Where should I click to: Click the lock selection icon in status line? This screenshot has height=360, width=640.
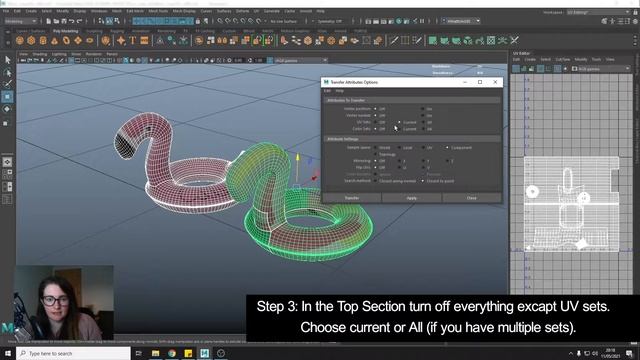pyautogui.click(x=198, y=21)
